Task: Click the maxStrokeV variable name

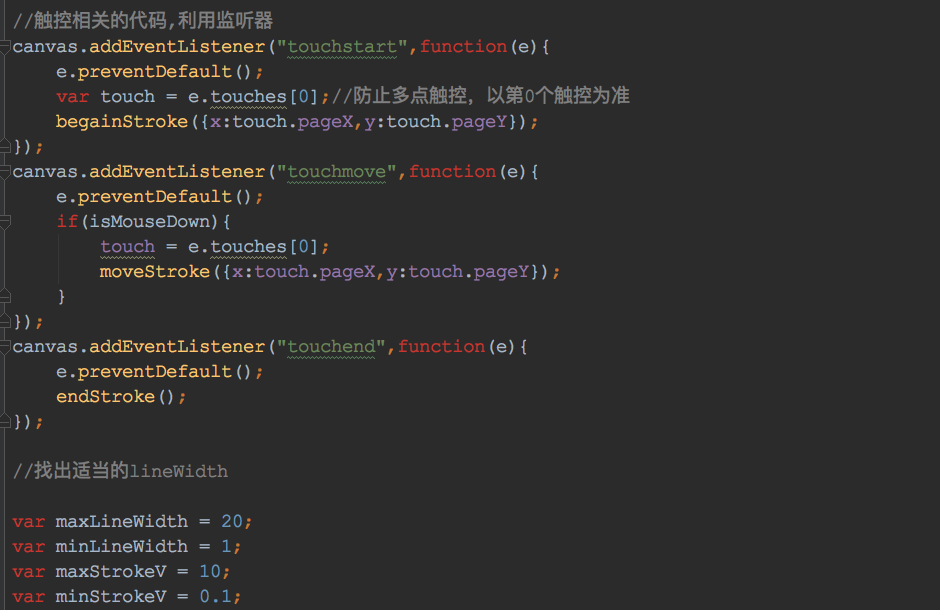Action: (x=111, y=572)
